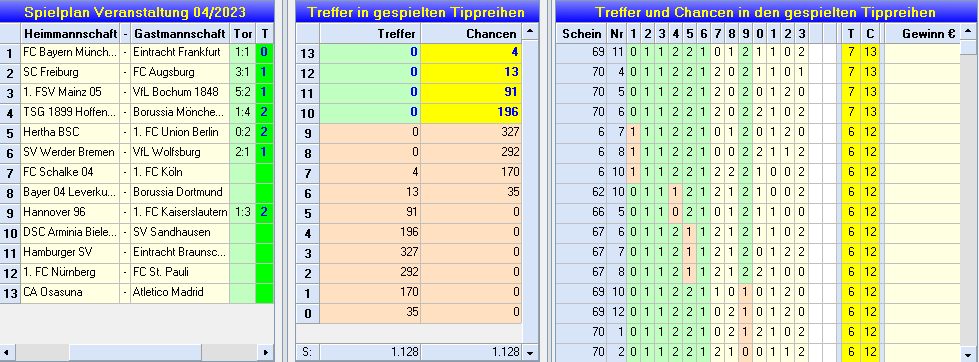Select the VfL Wolfsburg cell
The width and height of the screenshot is (979, 362).
click(180, 153)
